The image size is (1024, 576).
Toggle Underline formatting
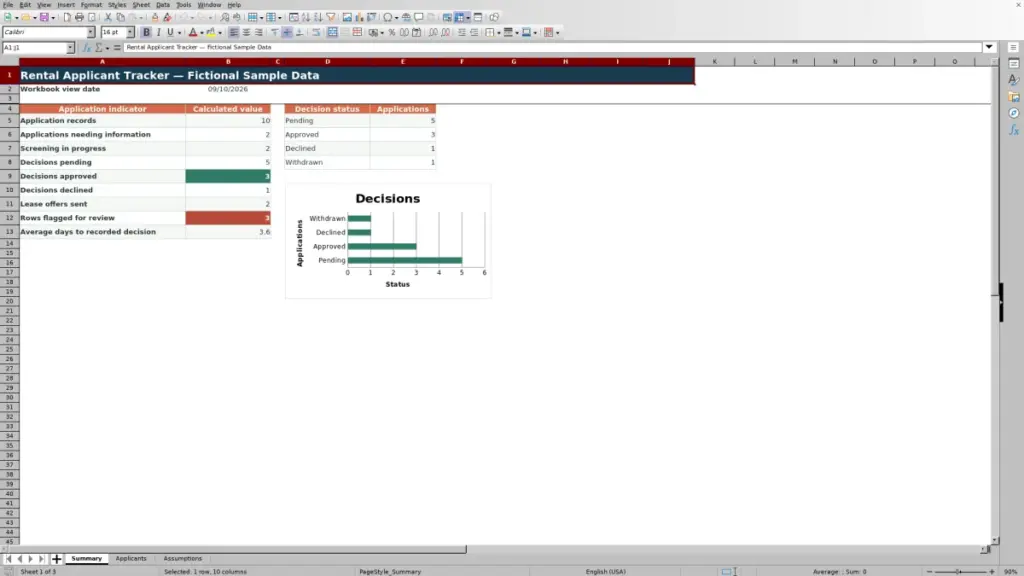tap(170, 33)
